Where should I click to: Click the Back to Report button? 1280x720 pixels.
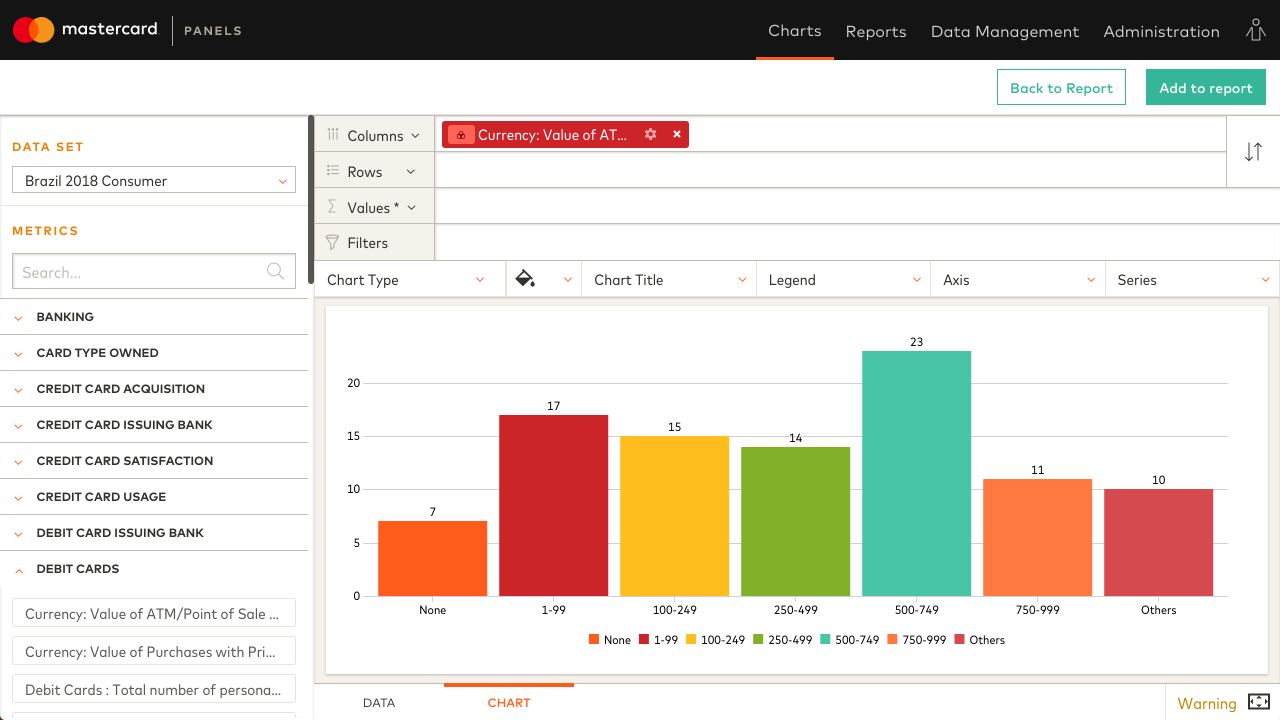click(x=1061, y=87)
